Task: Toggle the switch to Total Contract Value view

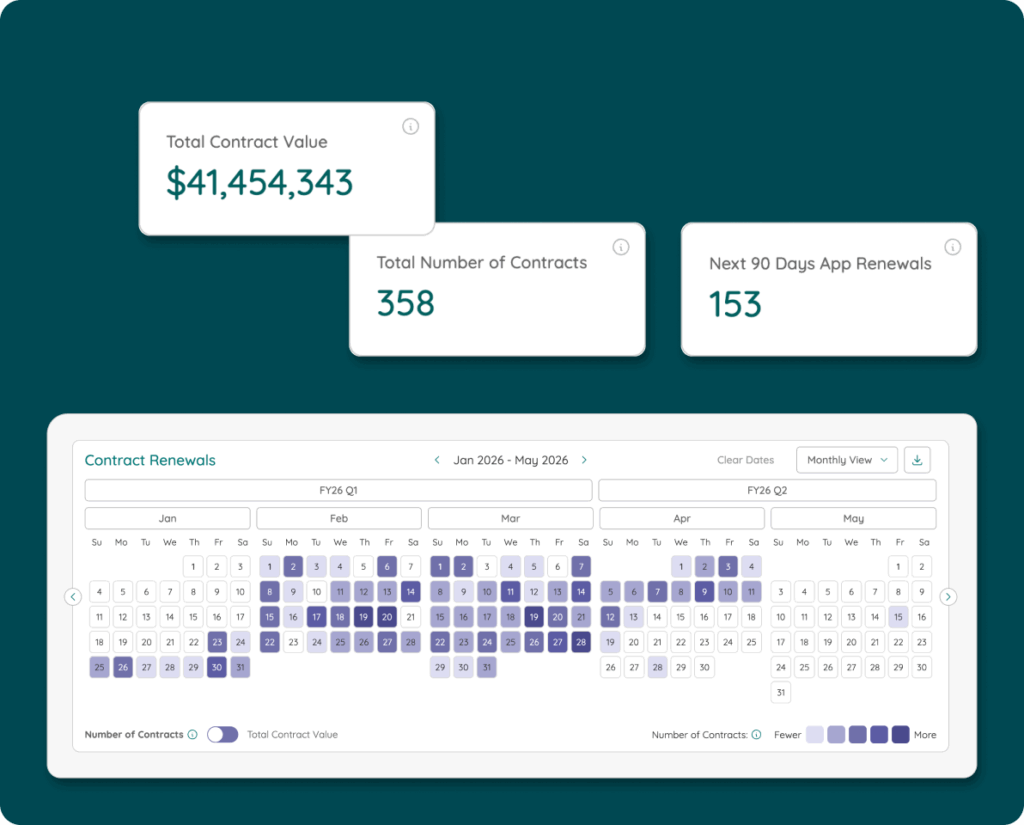Action: point(223,734)
